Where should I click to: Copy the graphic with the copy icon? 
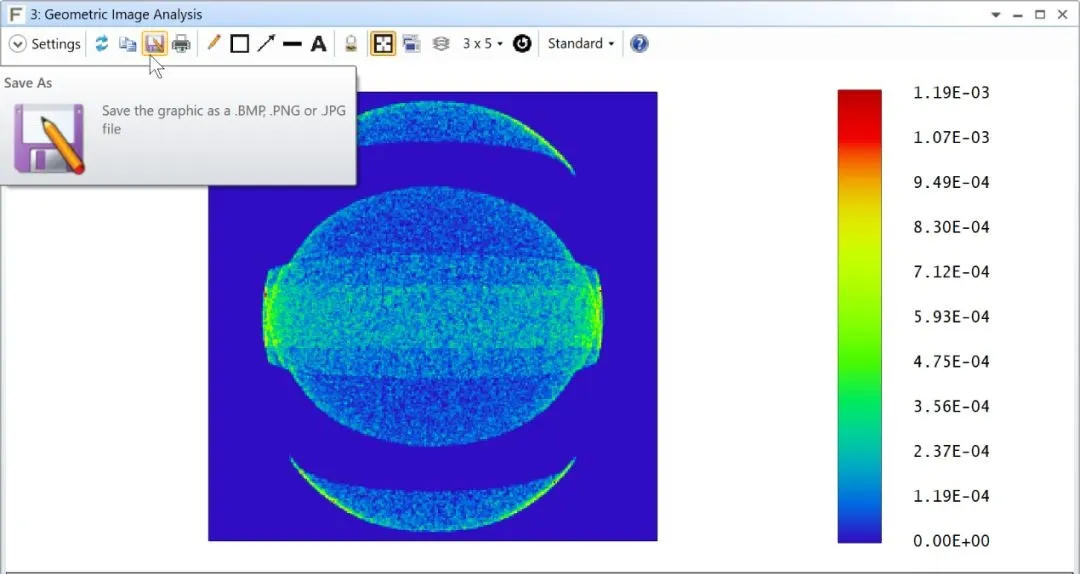pyautogui.click(x=127, y=44)
